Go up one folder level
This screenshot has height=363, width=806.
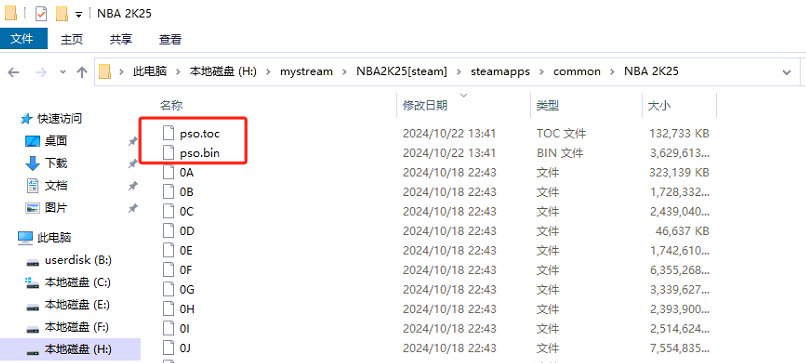[x=82, y=72]
